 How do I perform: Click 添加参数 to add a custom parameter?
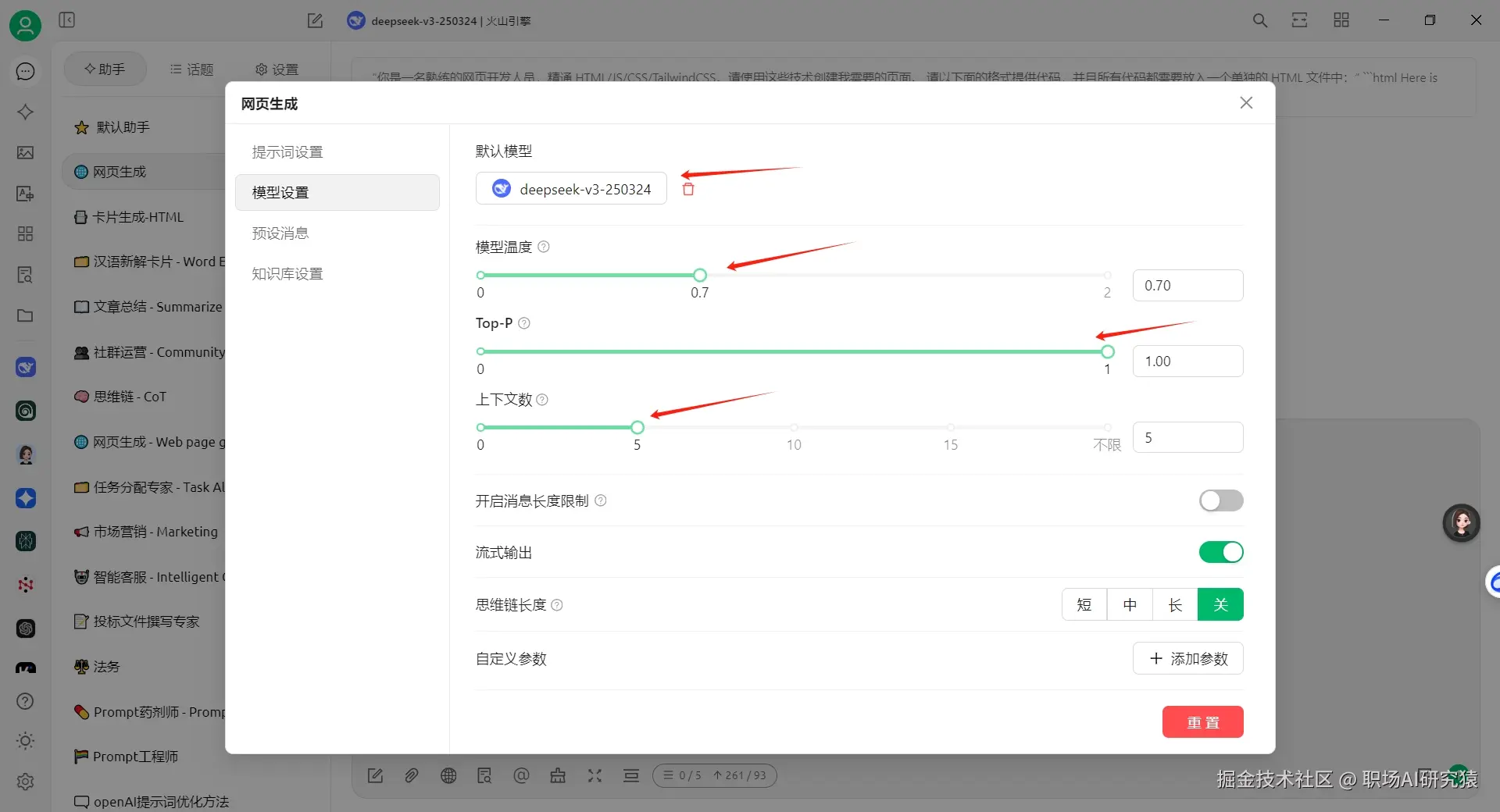[1187, 658]
